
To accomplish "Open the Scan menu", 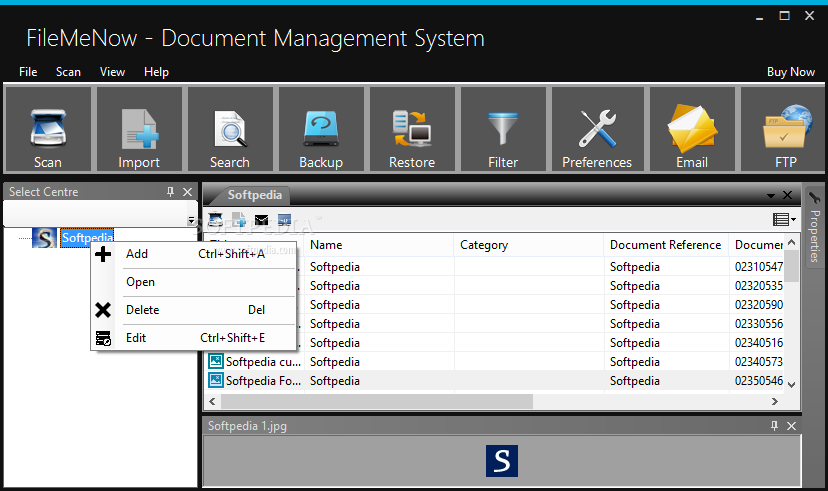I will click(69, 72).
